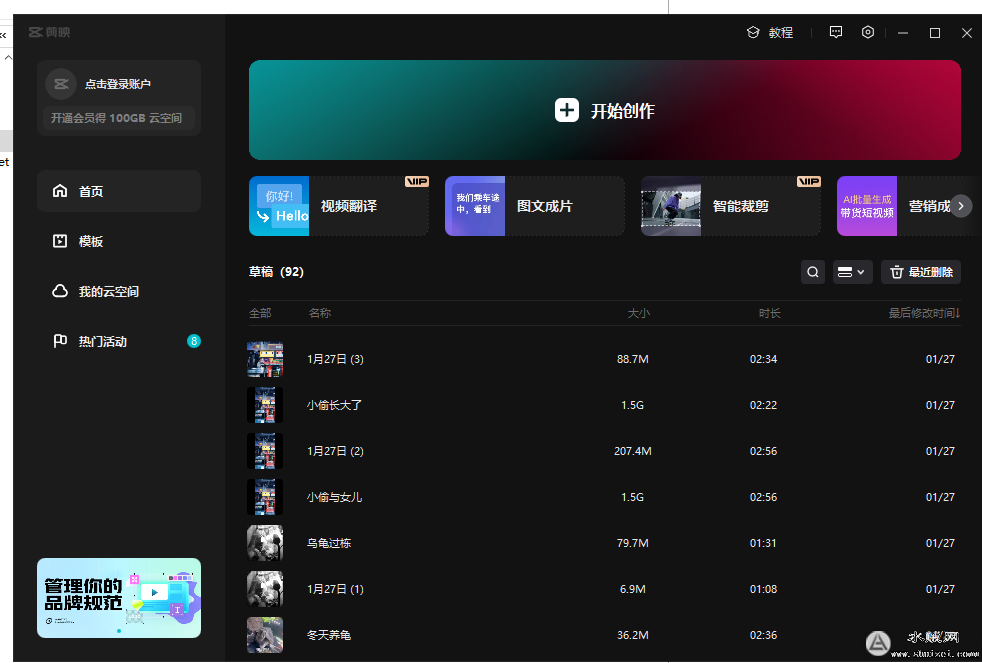Click the right arrow to reveal 营销成片
The width and height of the screenshot is (982, 663).
point(961,206)
